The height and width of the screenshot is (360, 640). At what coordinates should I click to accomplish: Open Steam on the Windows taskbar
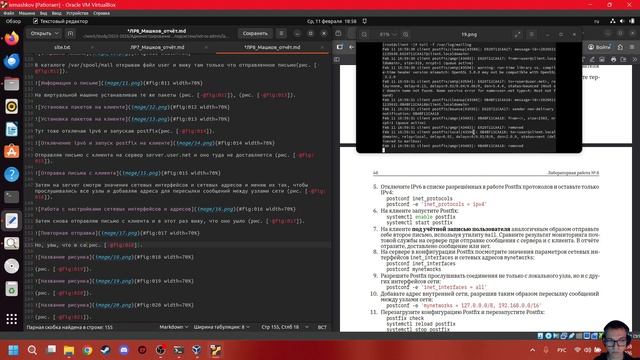[106, 350]
